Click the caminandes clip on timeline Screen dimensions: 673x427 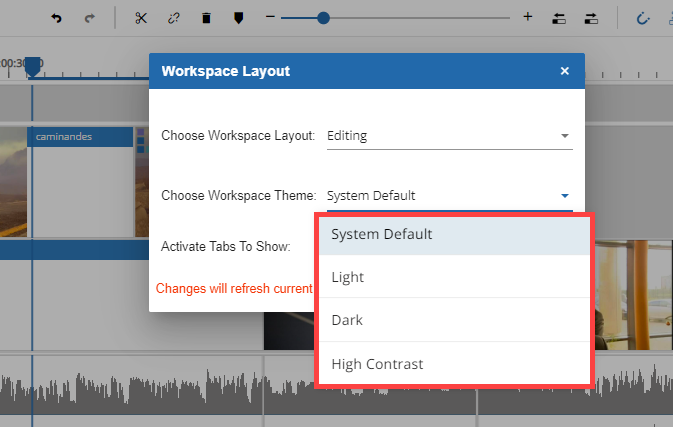80,136
